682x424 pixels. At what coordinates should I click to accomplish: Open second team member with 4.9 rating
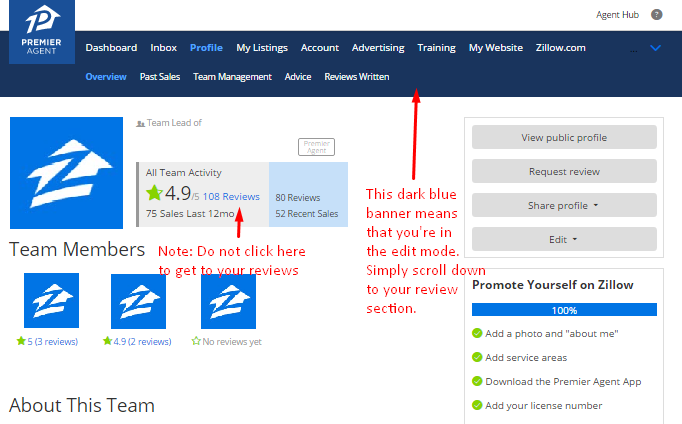(x=138, y=301)
